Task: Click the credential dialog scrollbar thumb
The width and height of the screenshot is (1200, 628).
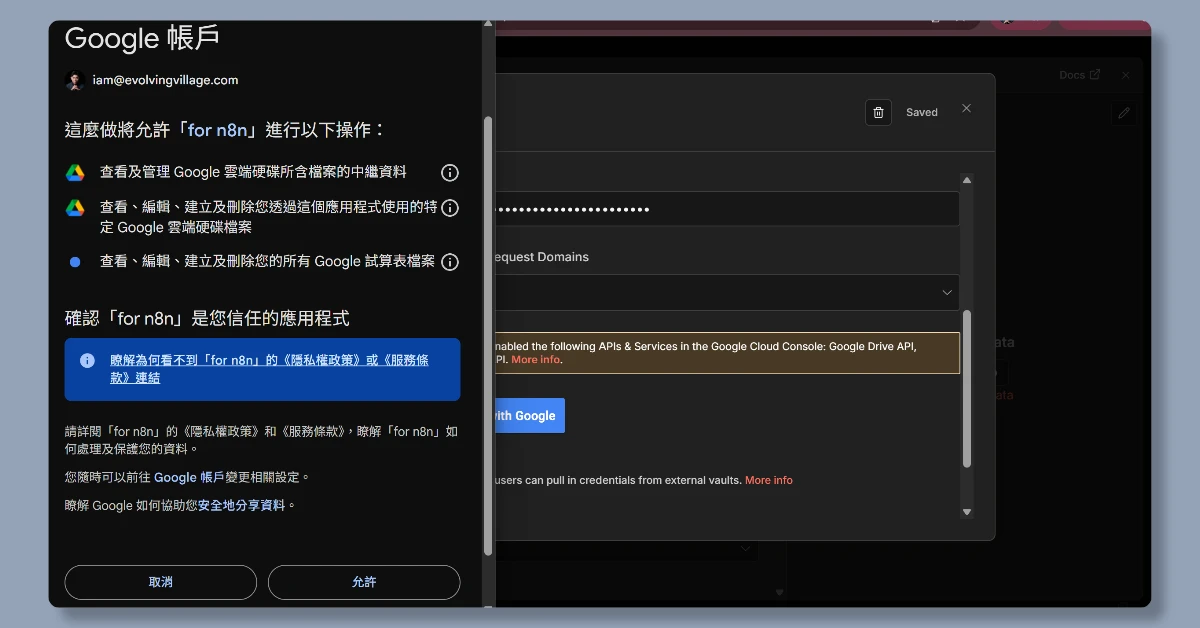Action: 967,389
